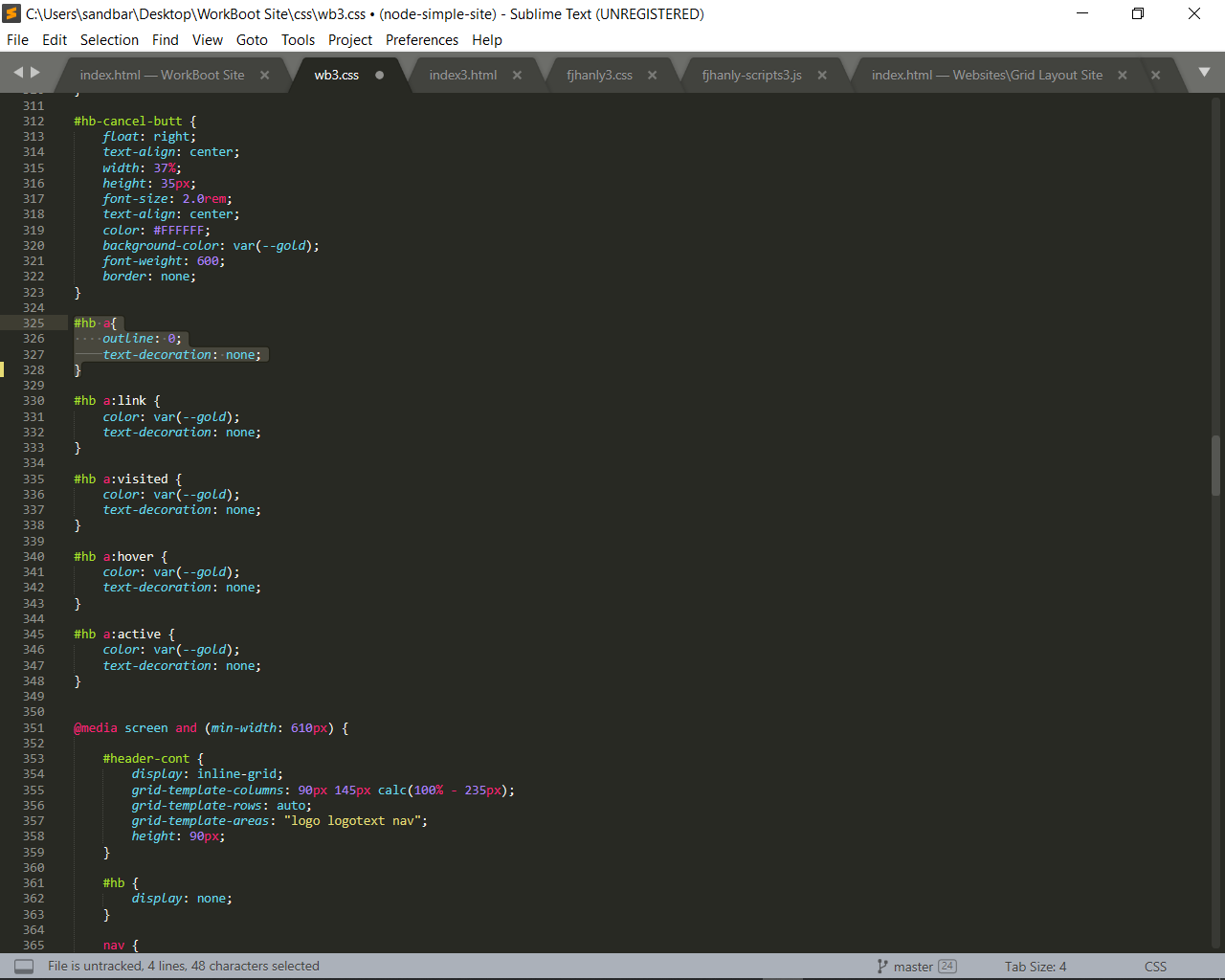Switch to the fjhanly3.css tab
The image size is (1225, 980).
tap(599, 76)
